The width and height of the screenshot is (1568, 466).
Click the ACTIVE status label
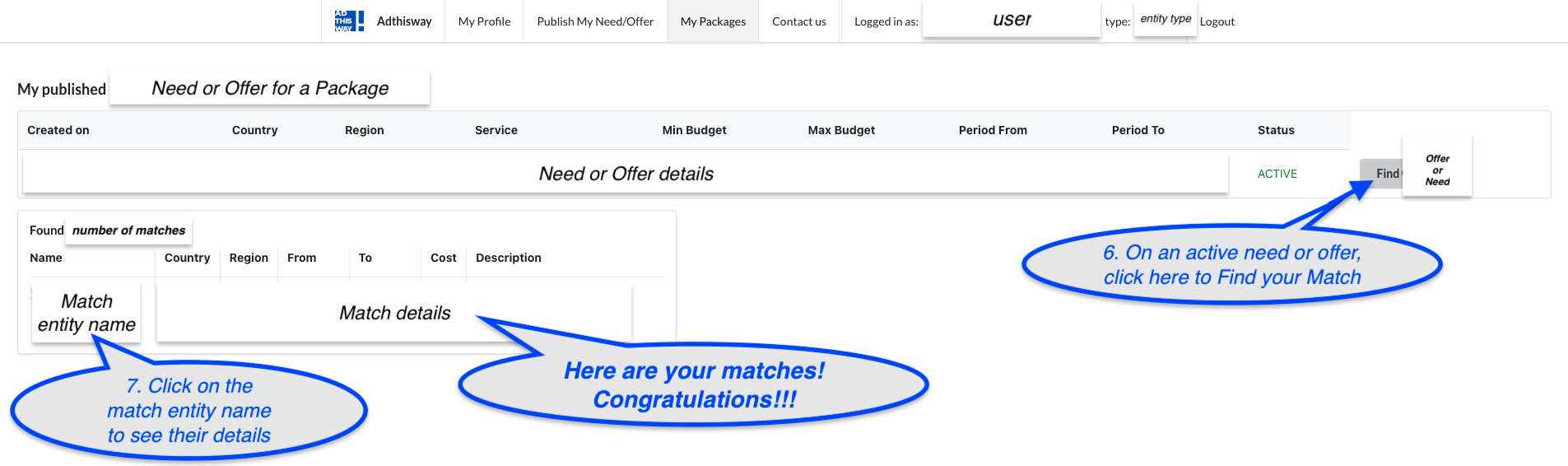tap(1277, 174)
